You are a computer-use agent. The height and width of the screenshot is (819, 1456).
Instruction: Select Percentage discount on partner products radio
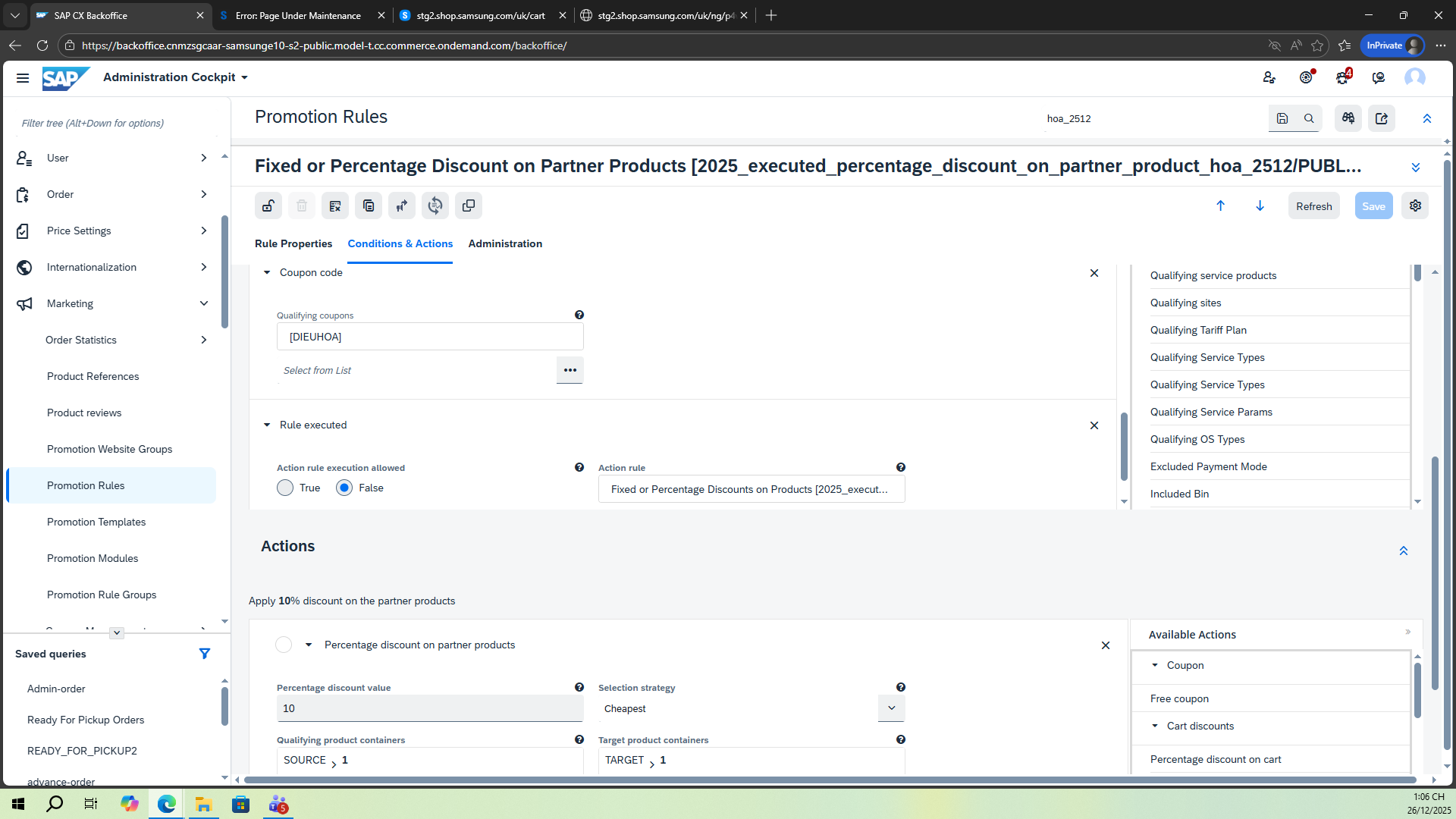tap(284, 645)
